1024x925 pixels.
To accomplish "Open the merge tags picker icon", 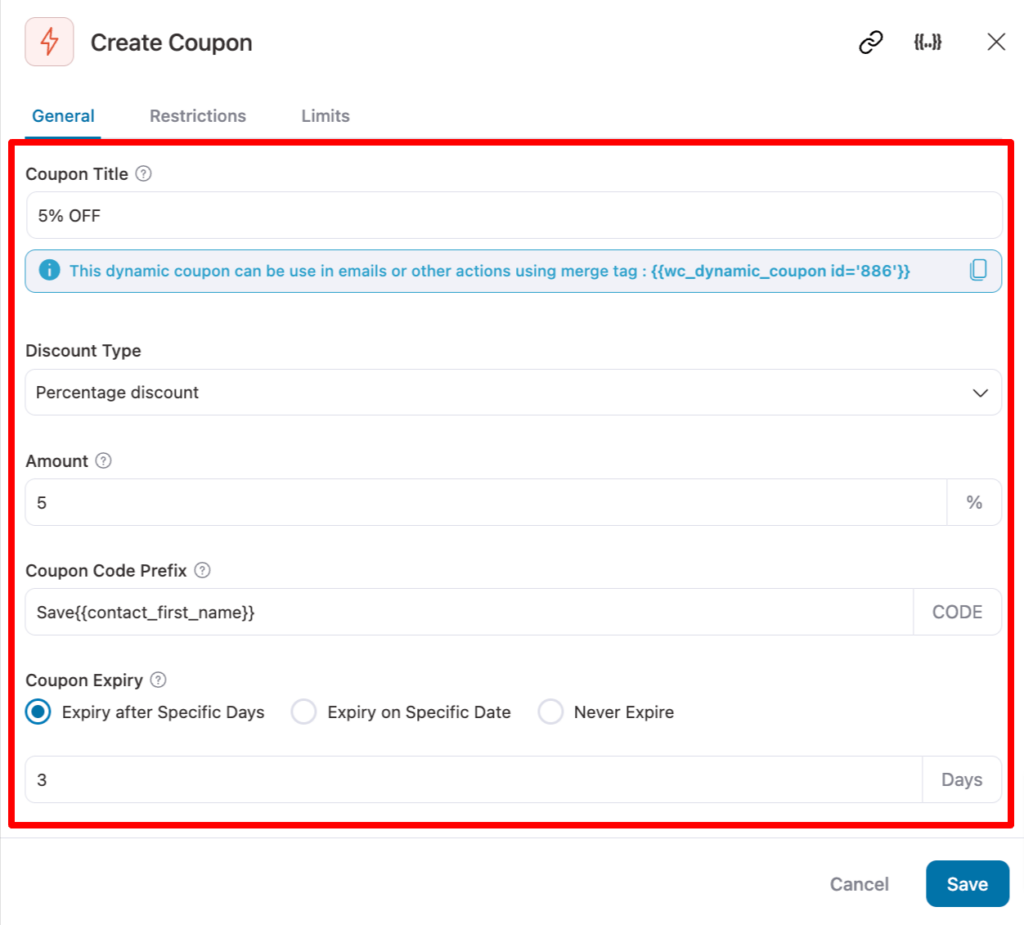I will [x=928, y=42].
